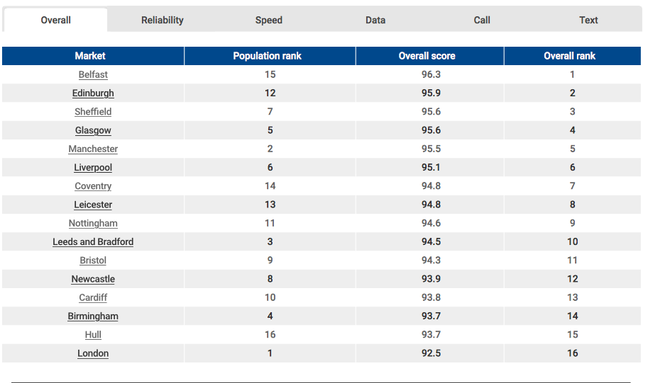Click the Population rank column header
This screenshot has height=383, width=648.
click(270, 56)
